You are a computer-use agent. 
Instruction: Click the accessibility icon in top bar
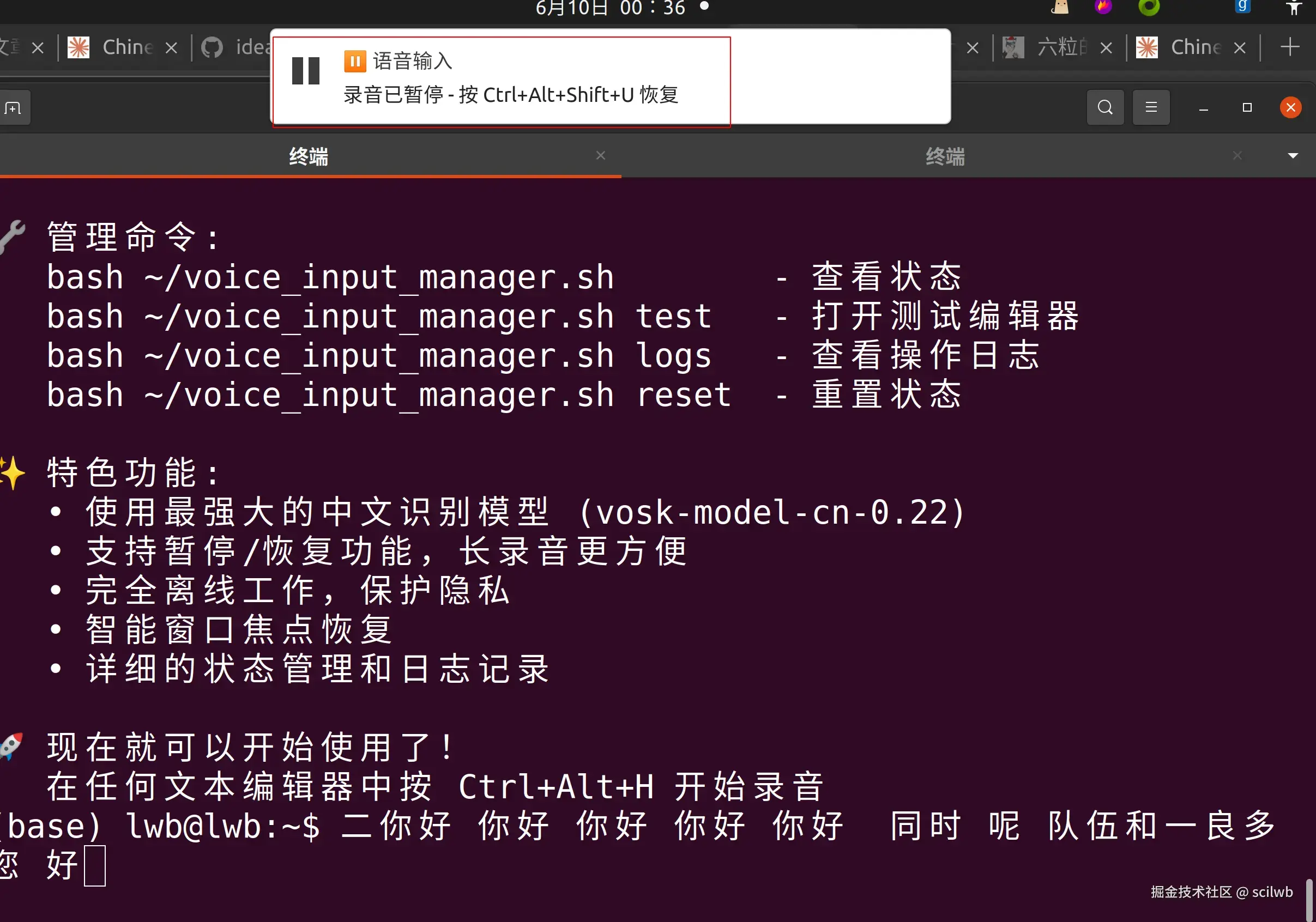click(1294, 7)
